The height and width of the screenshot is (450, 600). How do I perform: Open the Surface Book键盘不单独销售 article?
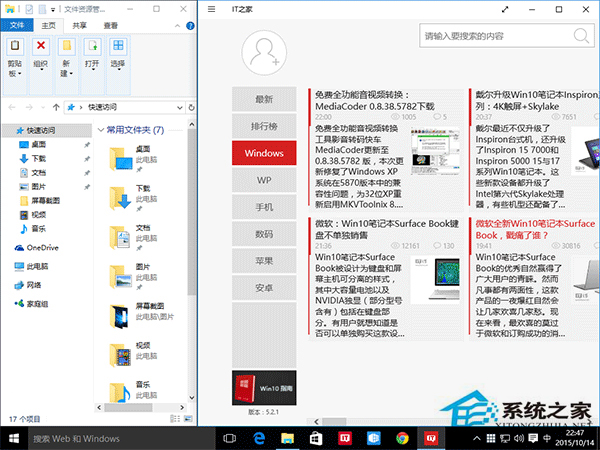386,279
